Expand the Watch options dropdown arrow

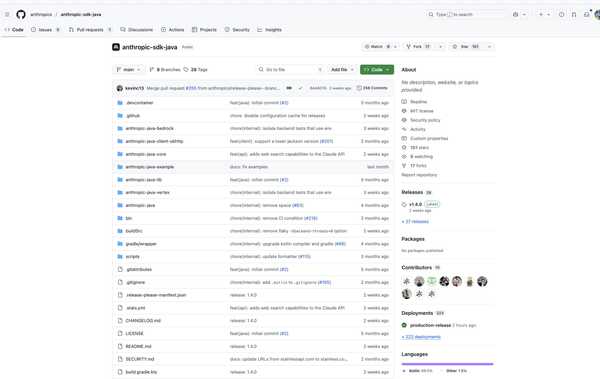(x=396, y=47)
